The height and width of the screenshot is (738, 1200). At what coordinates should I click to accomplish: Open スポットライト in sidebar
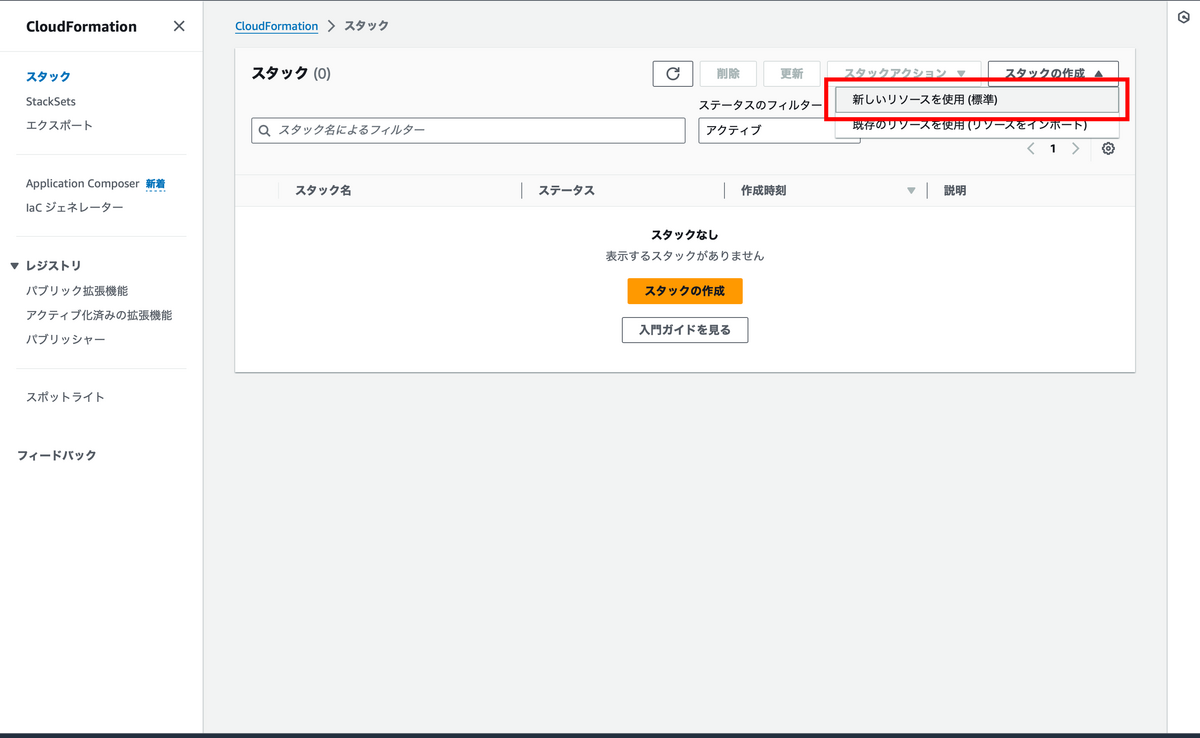tap(65, 397)
